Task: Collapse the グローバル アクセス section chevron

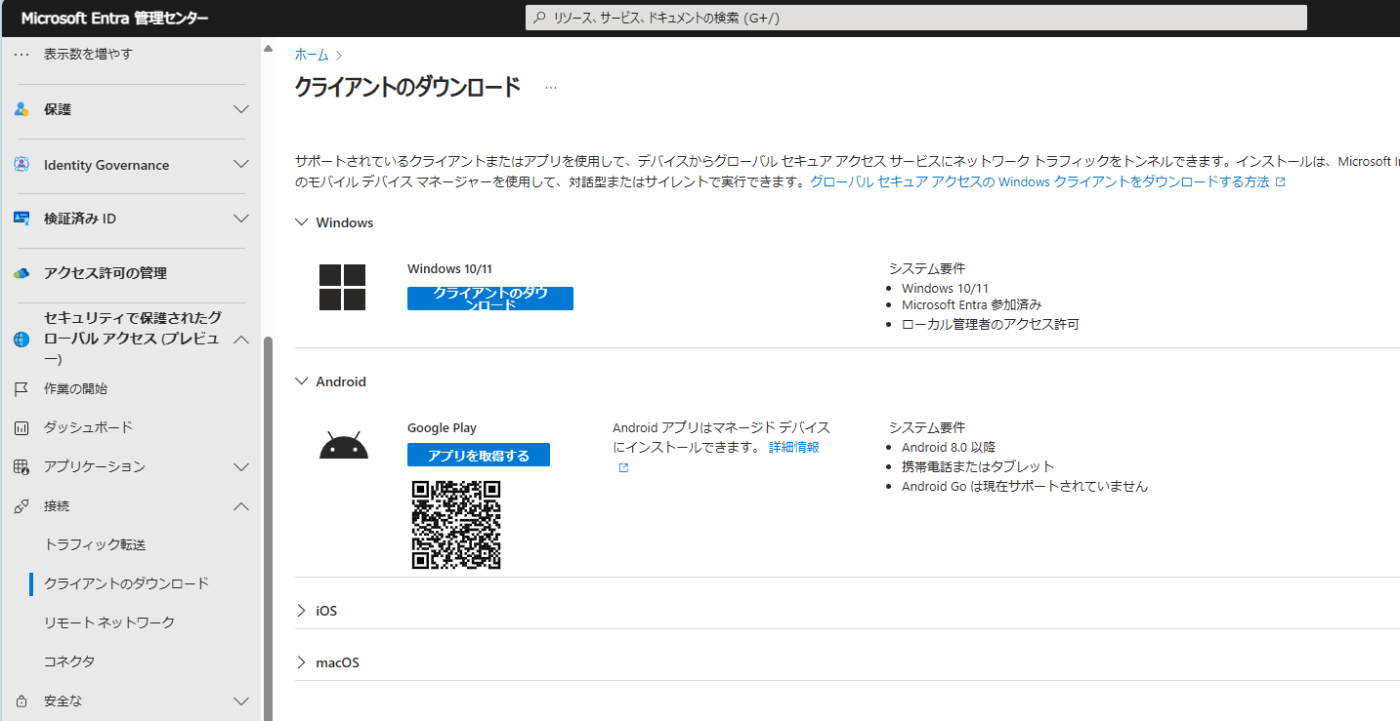Action: point(241,340)
